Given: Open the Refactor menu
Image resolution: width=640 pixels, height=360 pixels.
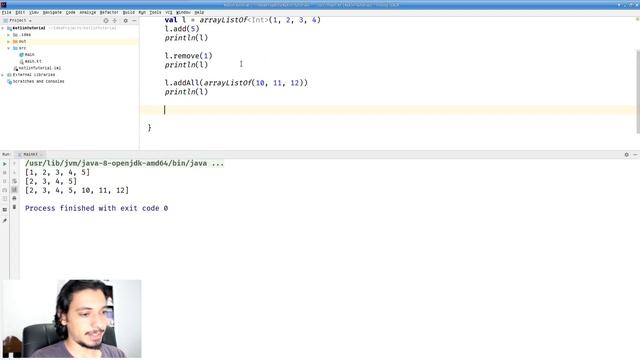Looking at the screenshot, I should tap(109, 12).
